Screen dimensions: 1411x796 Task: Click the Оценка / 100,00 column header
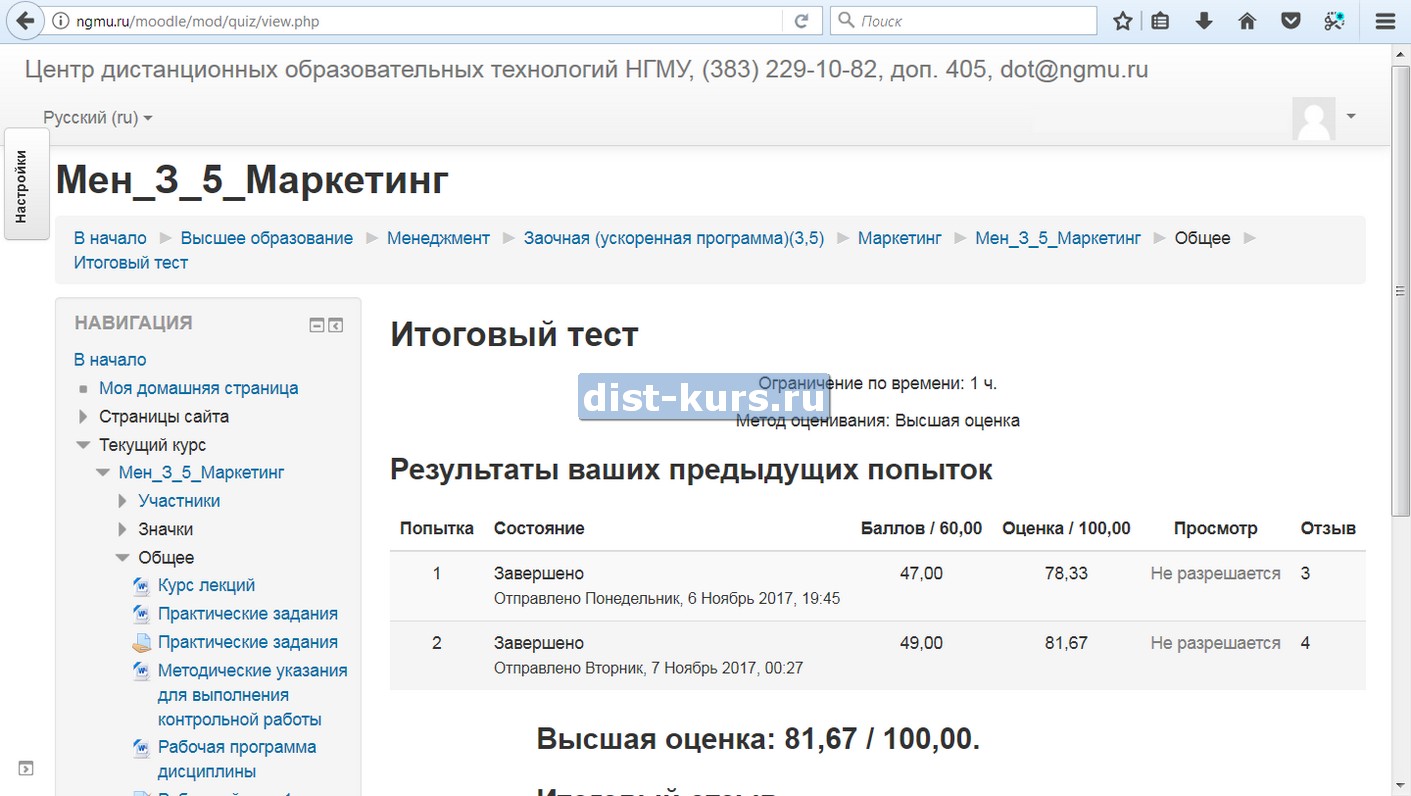[1066, 528]
